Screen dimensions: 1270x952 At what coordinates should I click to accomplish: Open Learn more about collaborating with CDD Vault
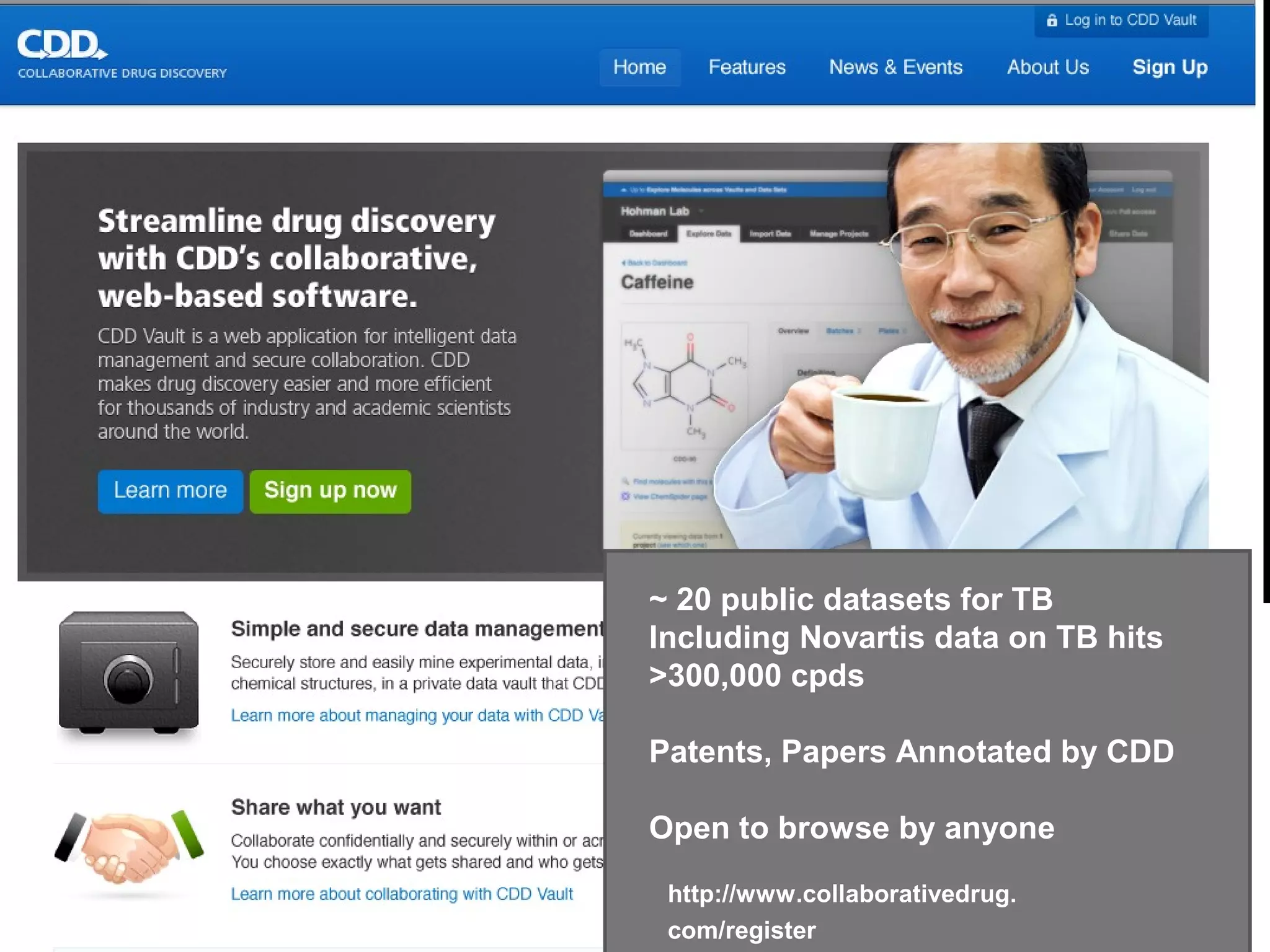tap(402, 894)
